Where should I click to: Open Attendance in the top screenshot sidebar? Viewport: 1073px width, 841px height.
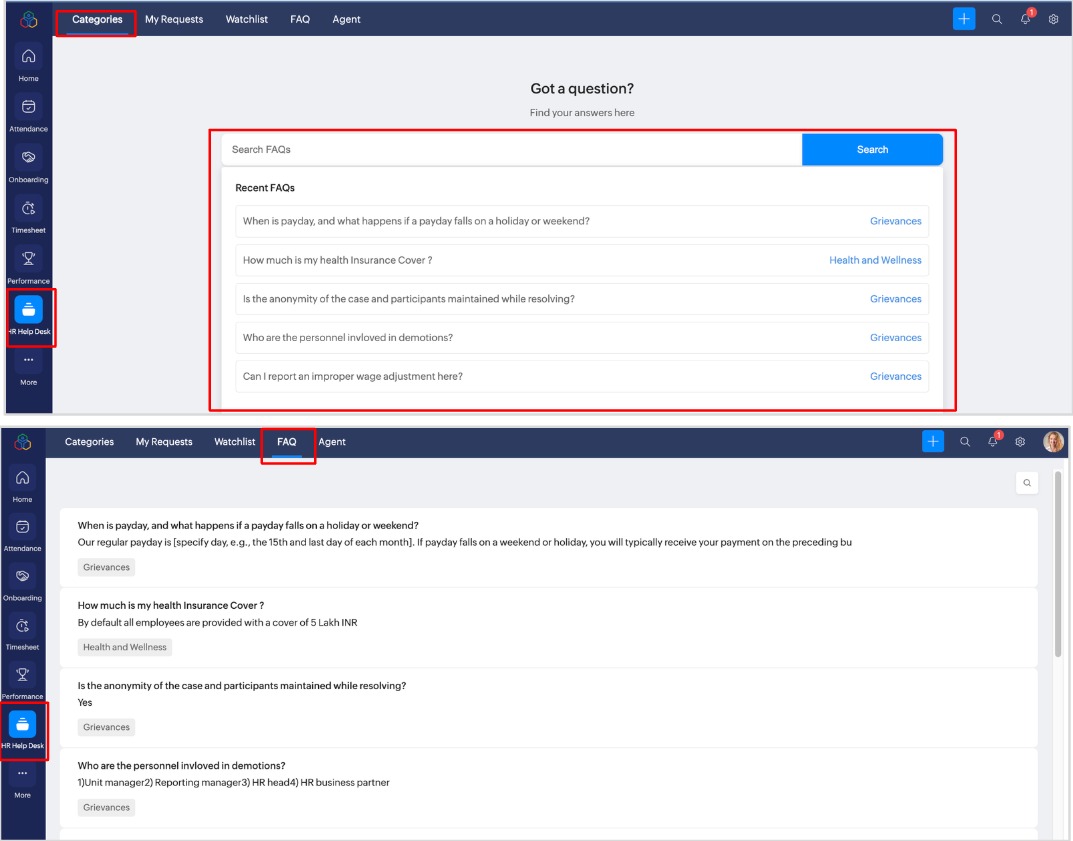click(28, 114)
